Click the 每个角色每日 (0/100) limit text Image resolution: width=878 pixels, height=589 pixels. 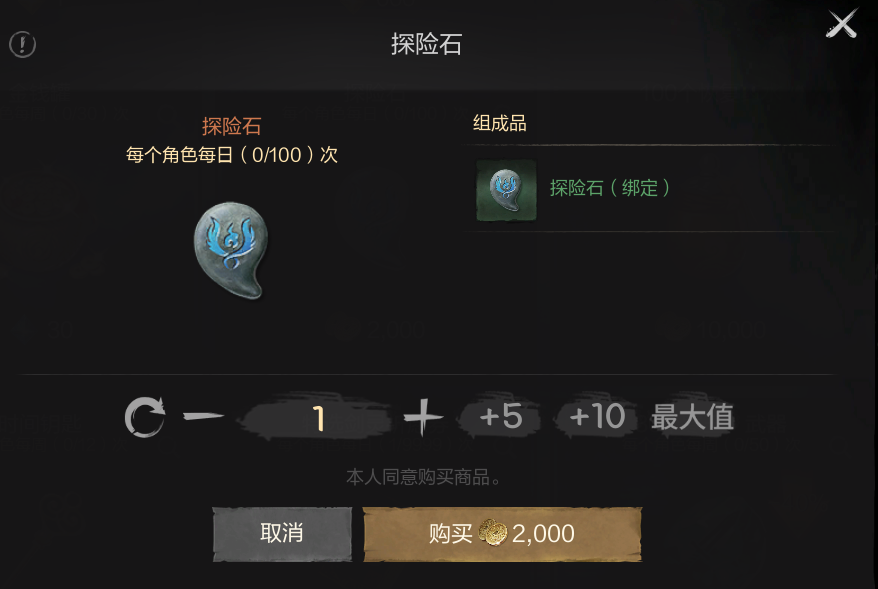[x=231, y=155]
